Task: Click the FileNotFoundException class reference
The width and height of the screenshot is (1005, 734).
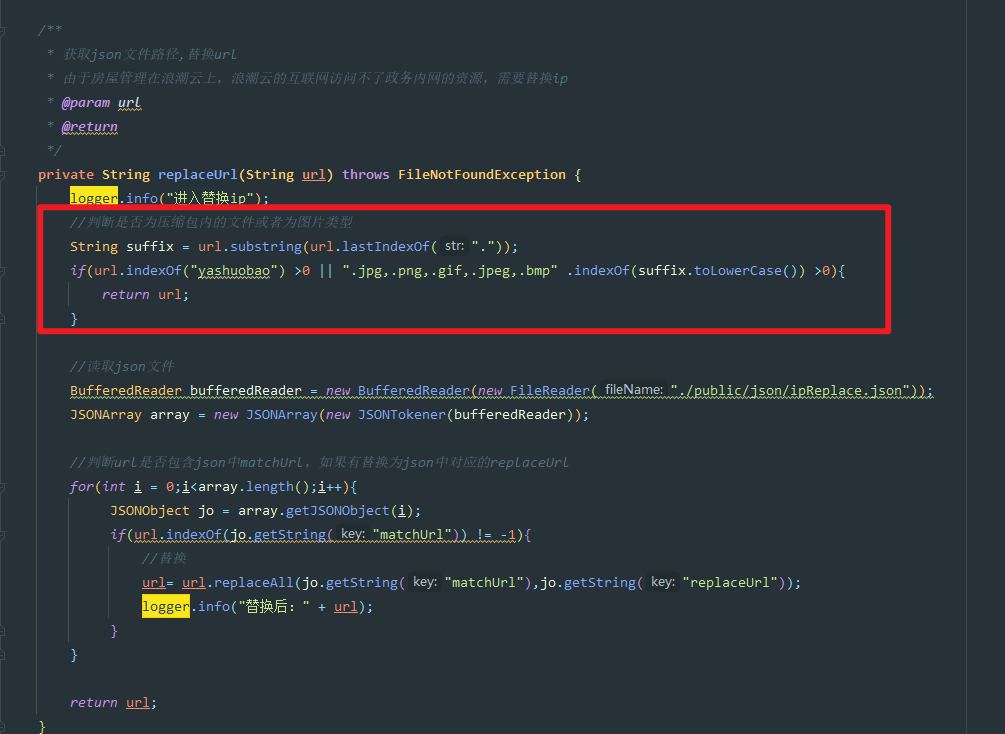Action: point(481,175)
